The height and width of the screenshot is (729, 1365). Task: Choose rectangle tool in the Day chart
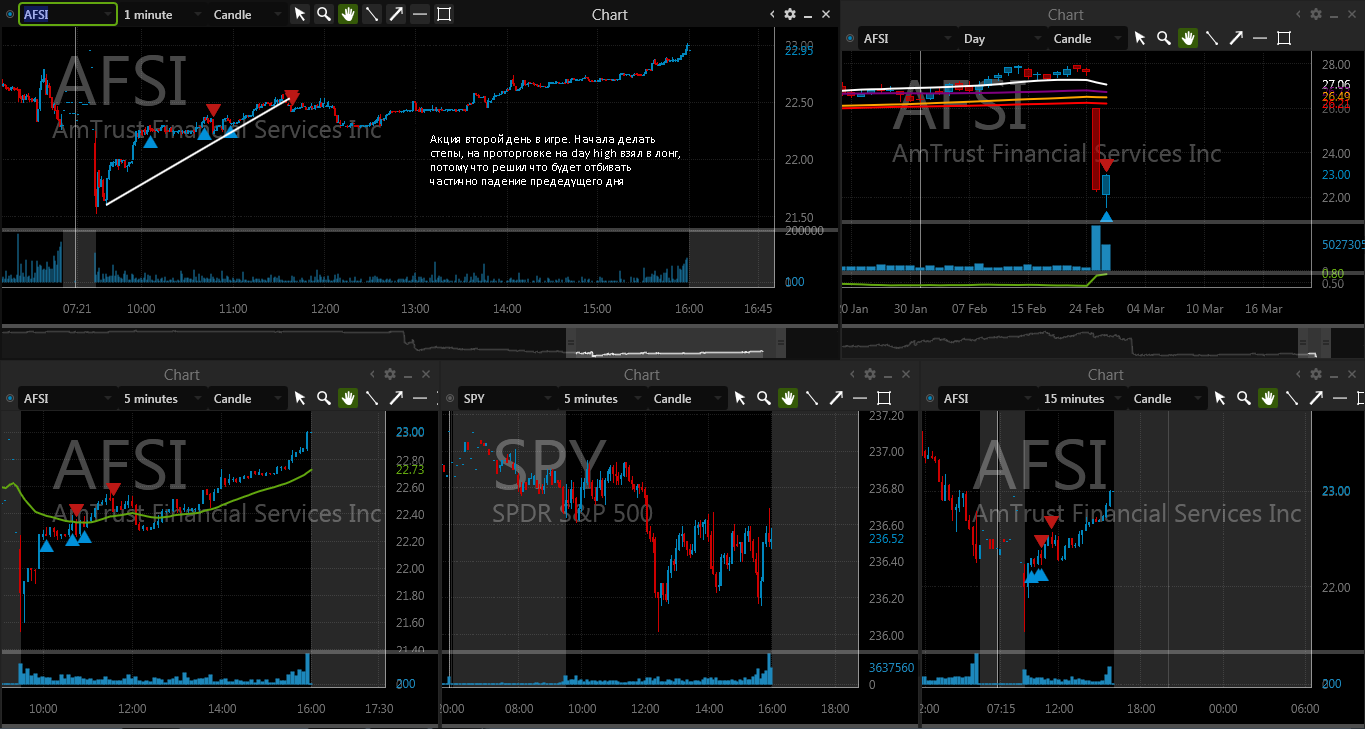(1284, 38)
